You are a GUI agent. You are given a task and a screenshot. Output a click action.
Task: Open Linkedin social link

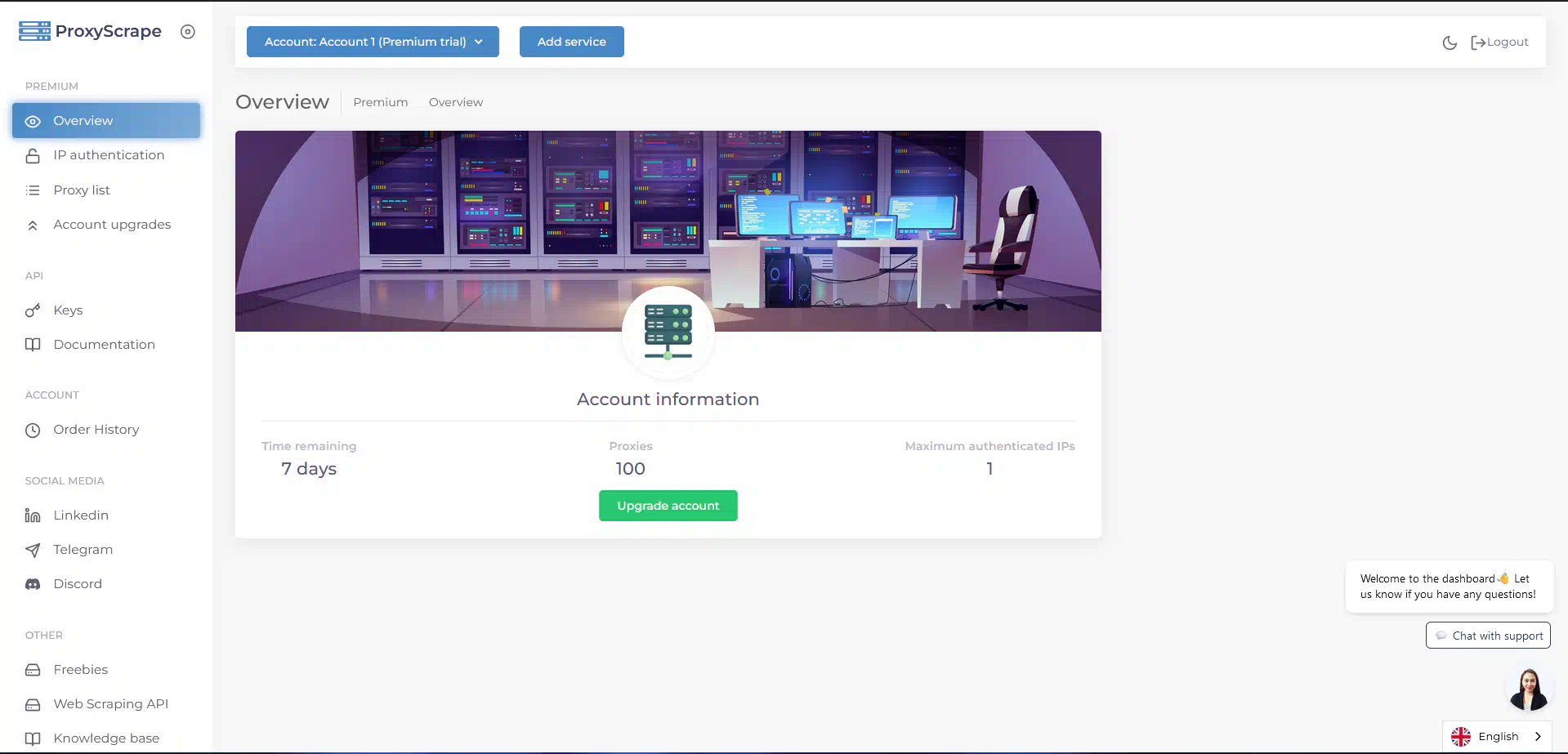(x=106, y=515)
